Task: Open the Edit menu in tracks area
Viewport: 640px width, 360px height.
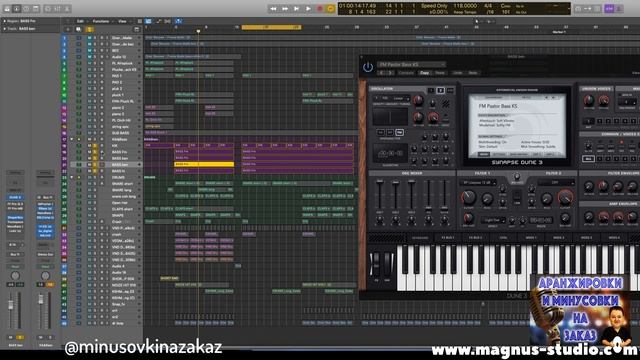Action: (80, 21)
